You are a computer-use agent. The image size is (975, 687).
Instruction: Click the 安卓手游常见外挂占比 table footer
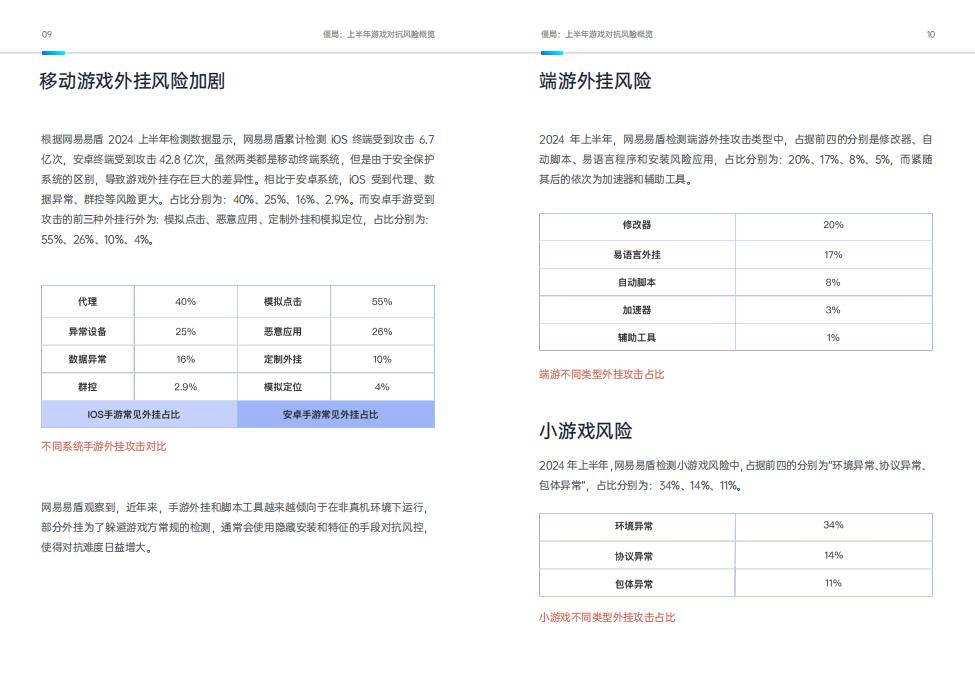tap(336, 414)
